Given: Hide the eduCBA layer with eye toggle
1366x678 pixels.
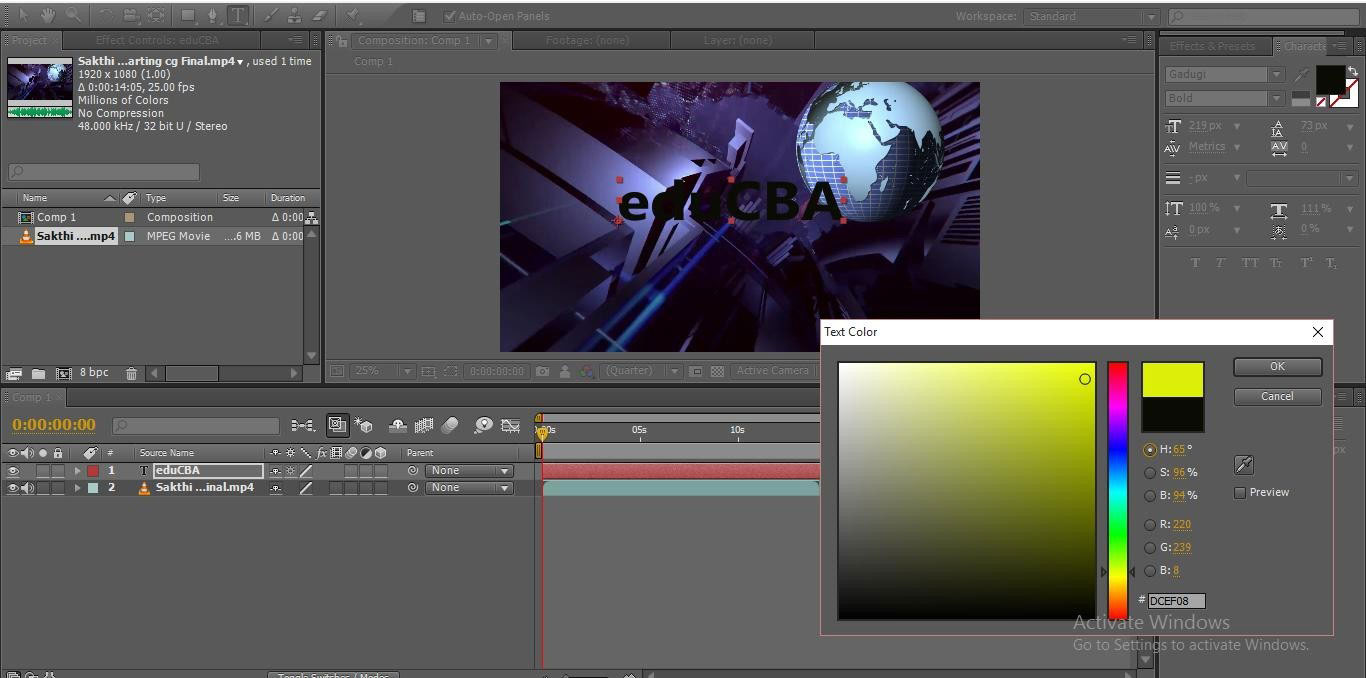Looking at the screenshot, I should point(13,471).
